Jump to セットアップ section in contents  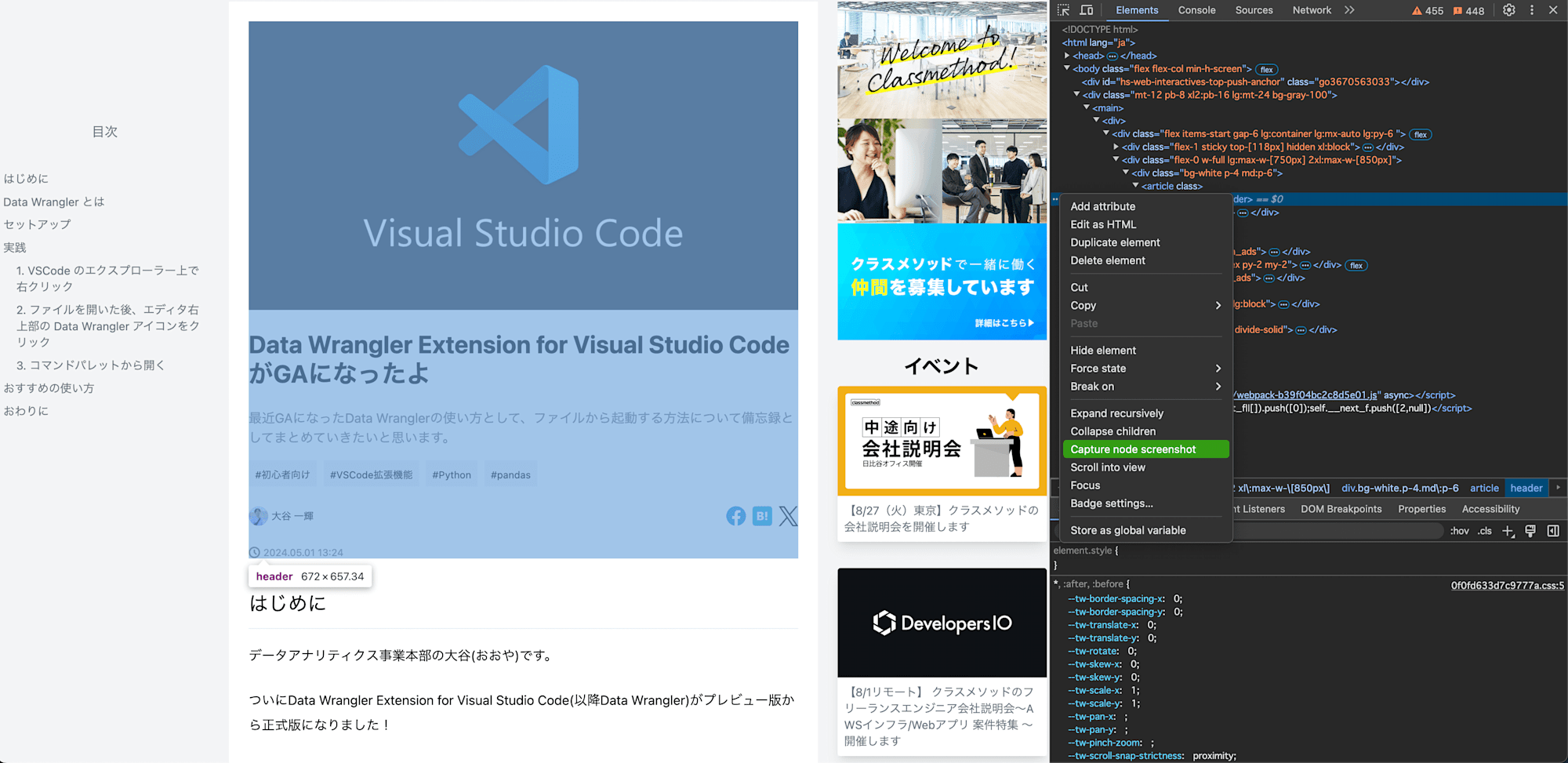point(37,224)
